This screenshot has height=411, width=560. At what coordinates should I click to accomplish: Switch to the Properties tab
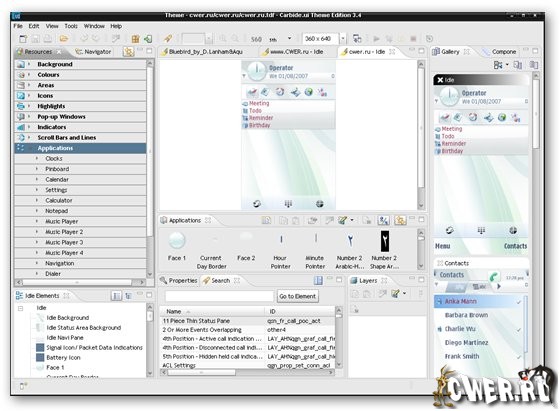179,281
